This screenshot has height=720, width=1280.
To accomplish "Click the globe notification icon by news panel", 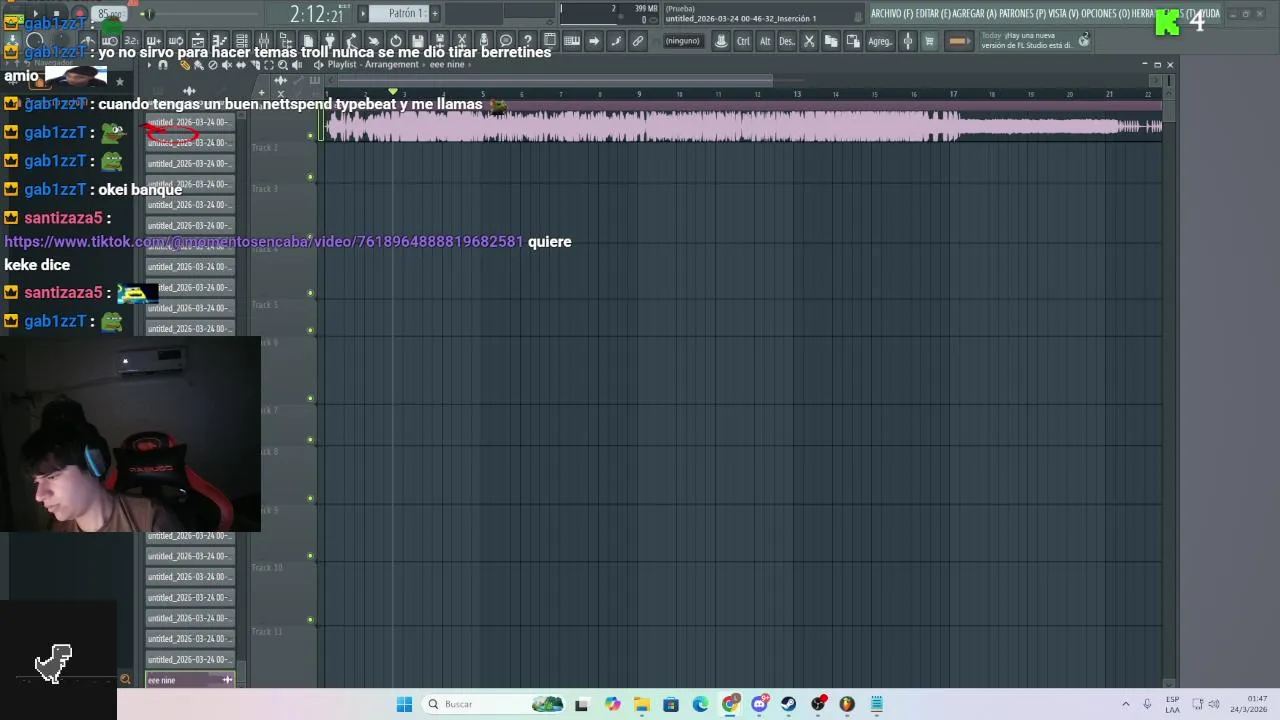I will tap(1084, 41).
